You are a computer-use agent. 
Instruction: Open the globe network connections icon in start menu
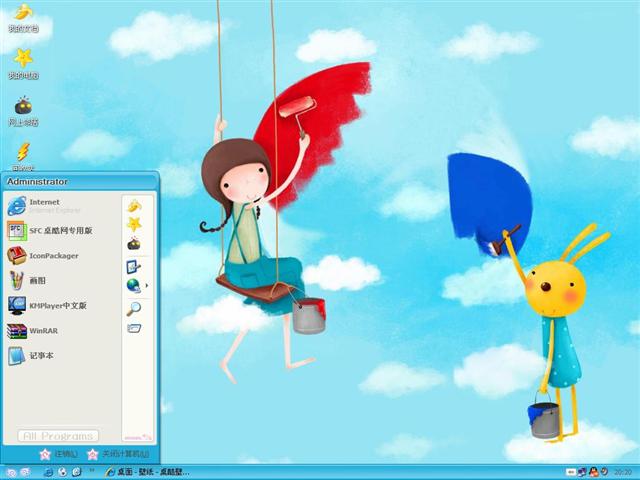click(133, 285)
